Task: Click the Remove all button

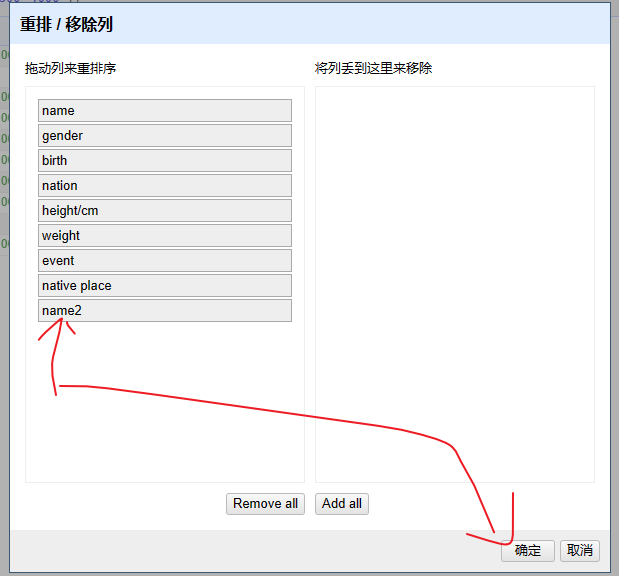Action: tap(265, 504)
